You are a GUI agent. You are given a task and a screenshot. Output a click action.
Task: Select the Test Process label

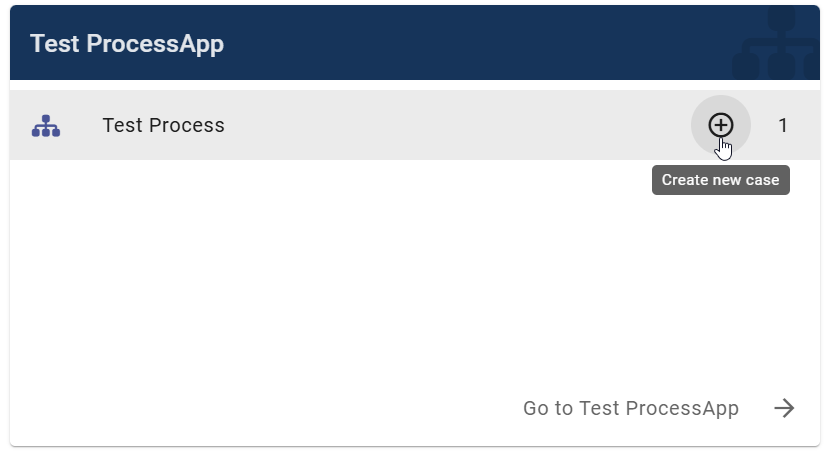pyautogui.click(x=163, y=125)
